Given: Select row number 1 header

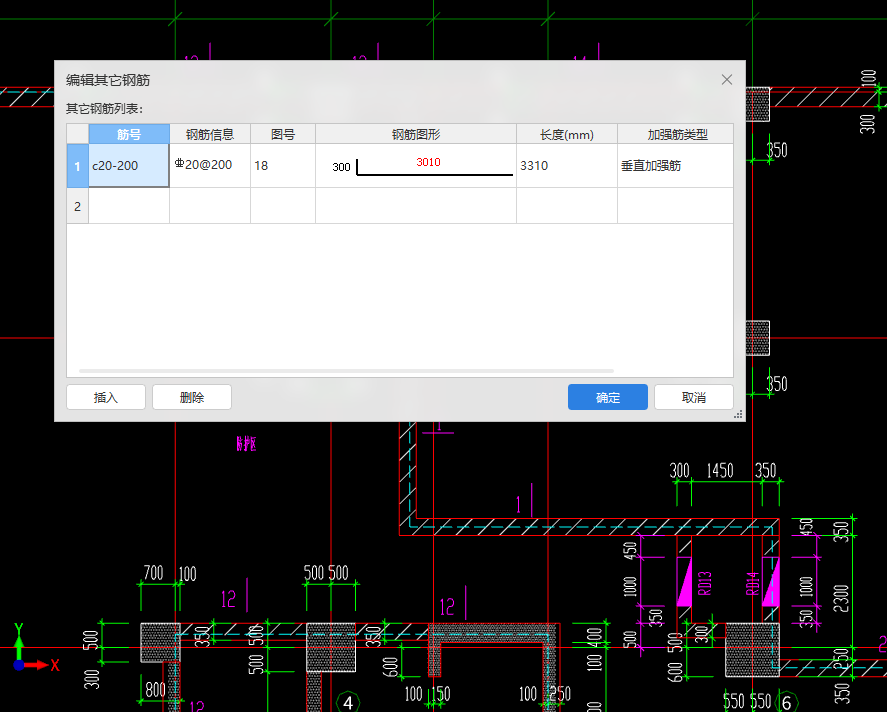Looking at the screenshot, I should tap(77, 166).
